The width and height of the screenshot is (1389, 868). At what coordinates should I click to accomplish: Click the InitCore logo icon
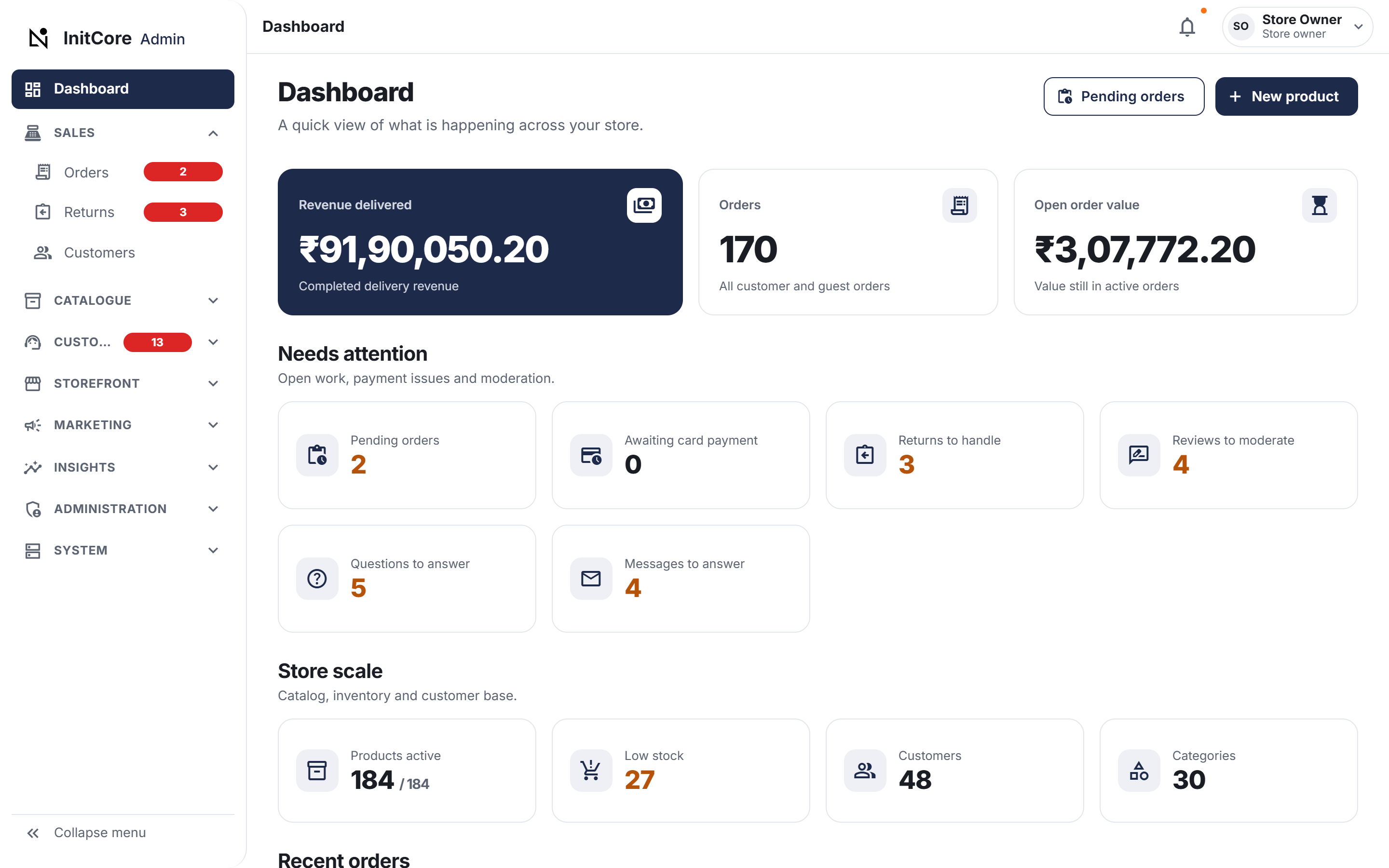(x=39, y=38)
